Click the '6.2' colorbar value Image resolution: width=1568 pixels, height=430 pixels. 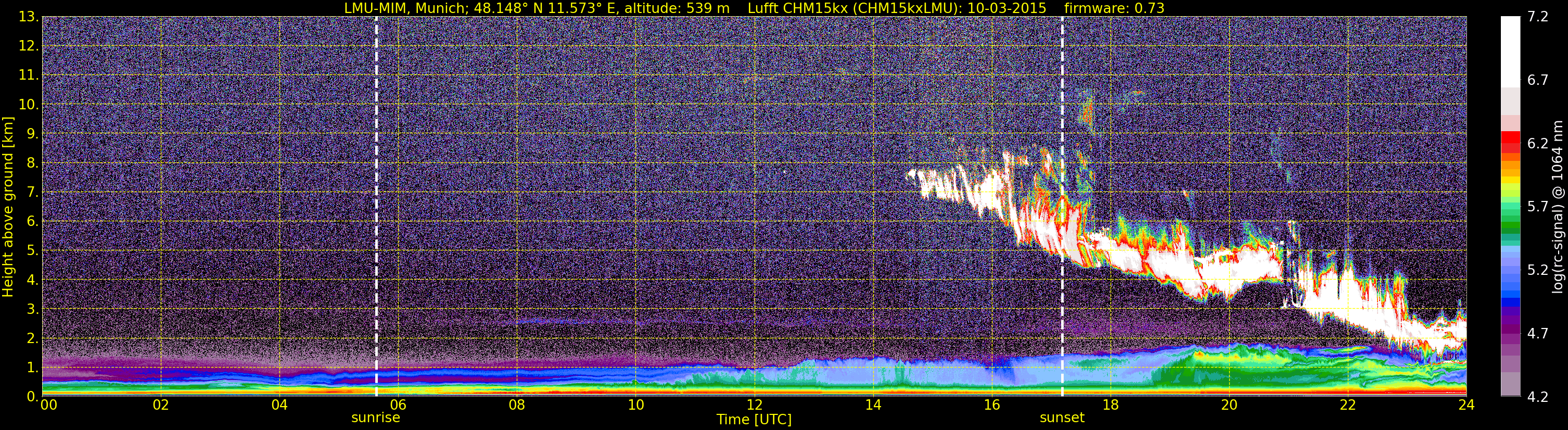tap(1538, 144)
